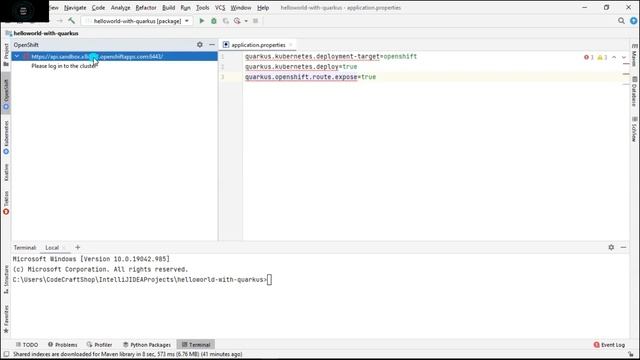The image size is (640, 360).
Task: Click the error count indicator in editor
Action: click(589, 57)
